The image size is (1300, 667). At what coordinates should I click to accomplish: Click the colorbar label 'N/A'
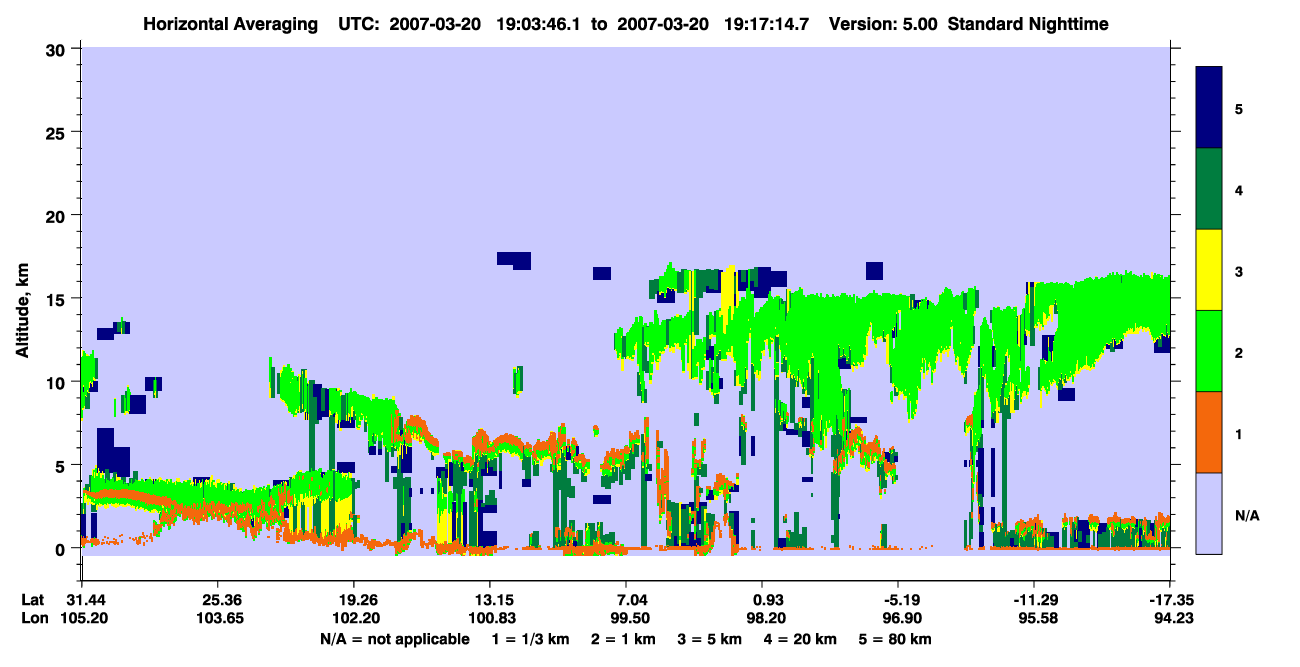[x=1247, y=516]
